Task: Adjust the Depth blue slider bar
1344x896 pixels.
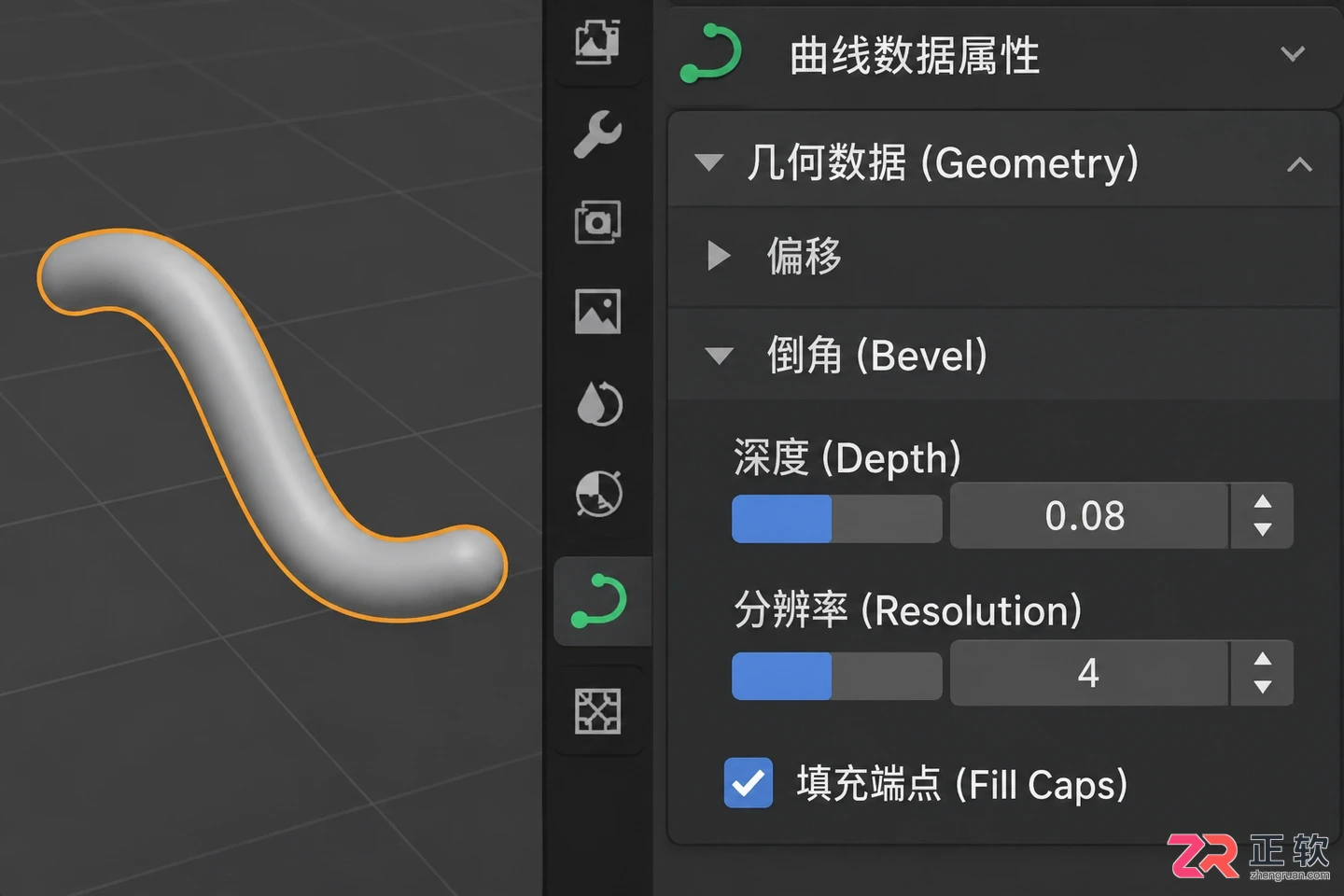Action: pyautogui.click(x=836, y=518)
